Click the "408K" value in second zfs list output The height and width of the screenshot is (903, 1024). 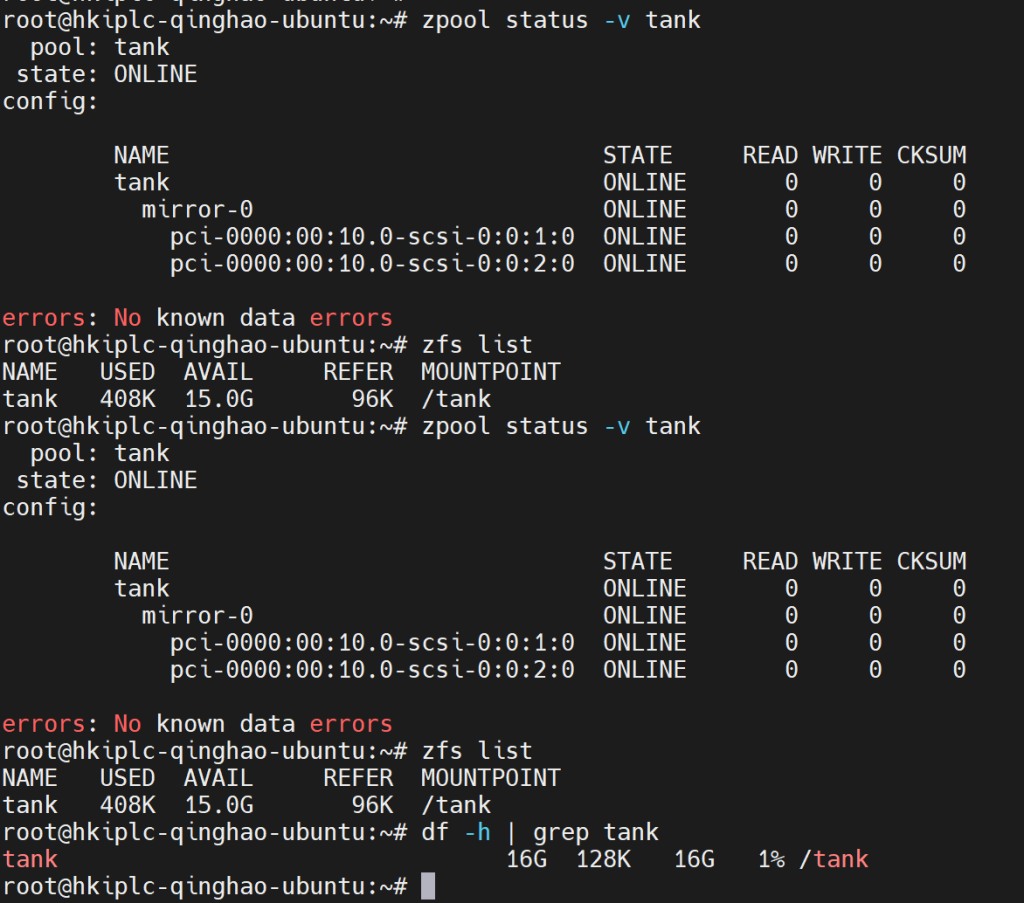pos(127,805)
